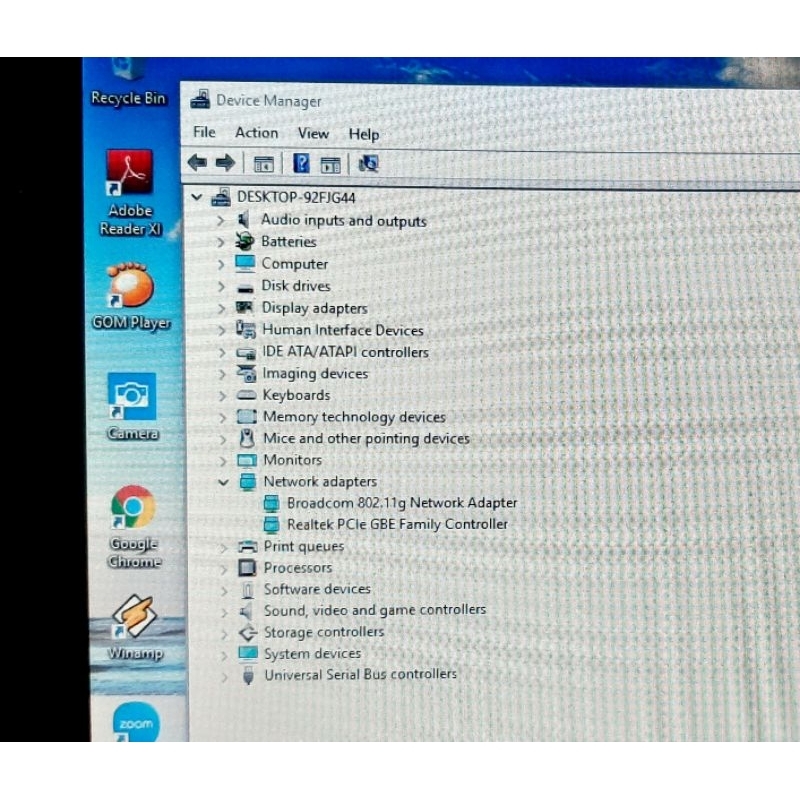This screenshot has height=800, width=800.
Task: Click the Batteries category icon
Action: coord(245,241)
